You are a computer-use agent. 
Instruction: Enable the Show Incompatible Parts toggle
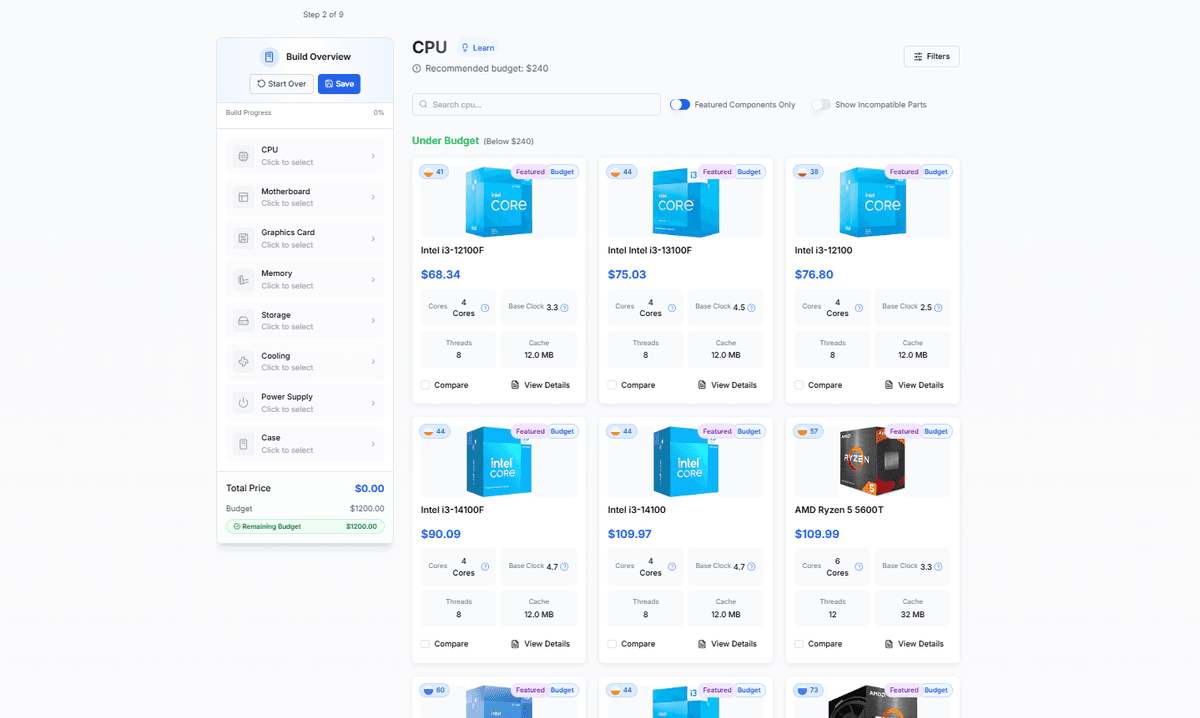pos(821,105)
